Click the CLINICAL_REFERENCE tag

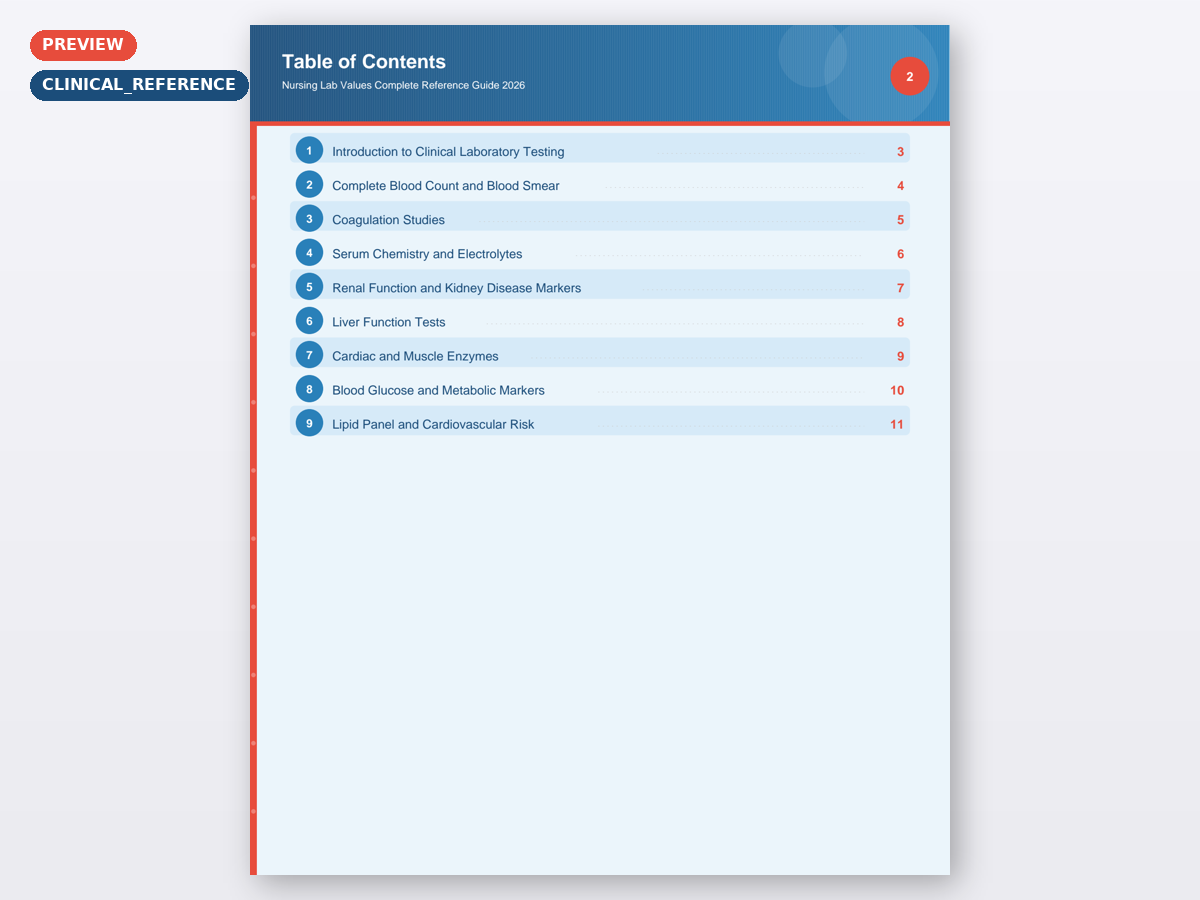(x=139, y=85)
